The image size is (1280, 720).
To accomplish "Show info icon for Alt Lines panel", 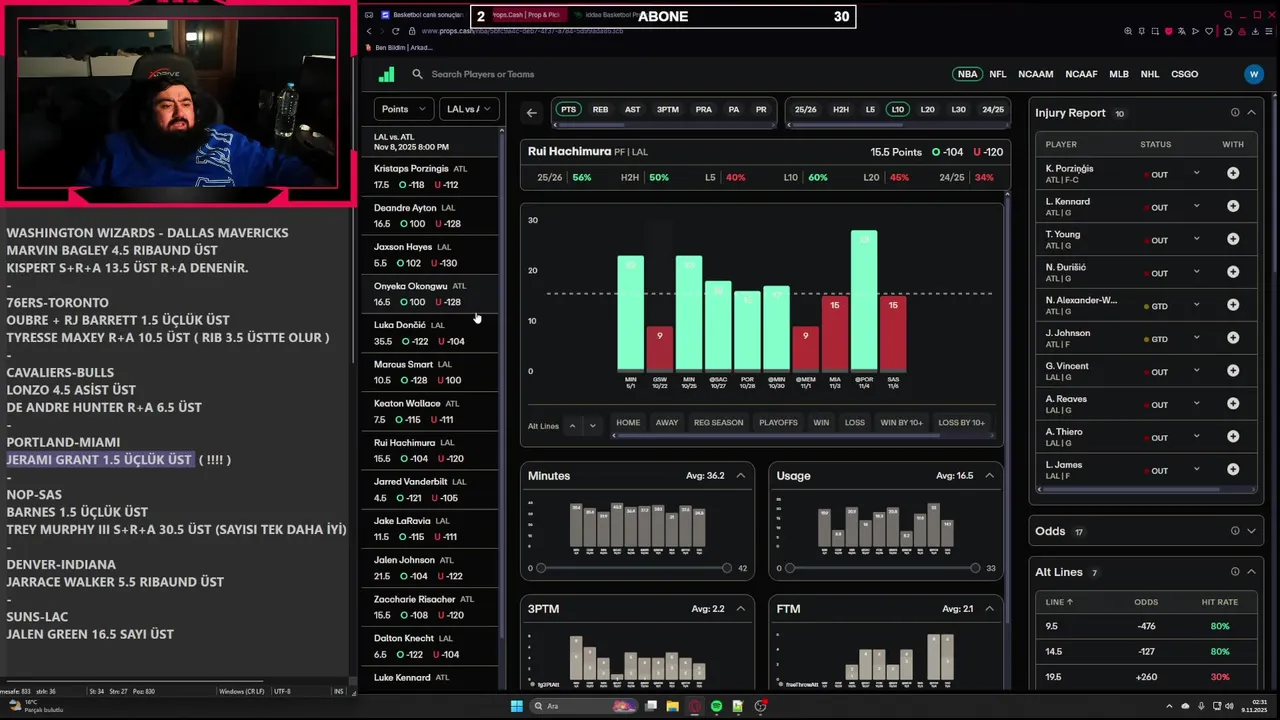I will pyautogui.click(x=1235, y=572).
